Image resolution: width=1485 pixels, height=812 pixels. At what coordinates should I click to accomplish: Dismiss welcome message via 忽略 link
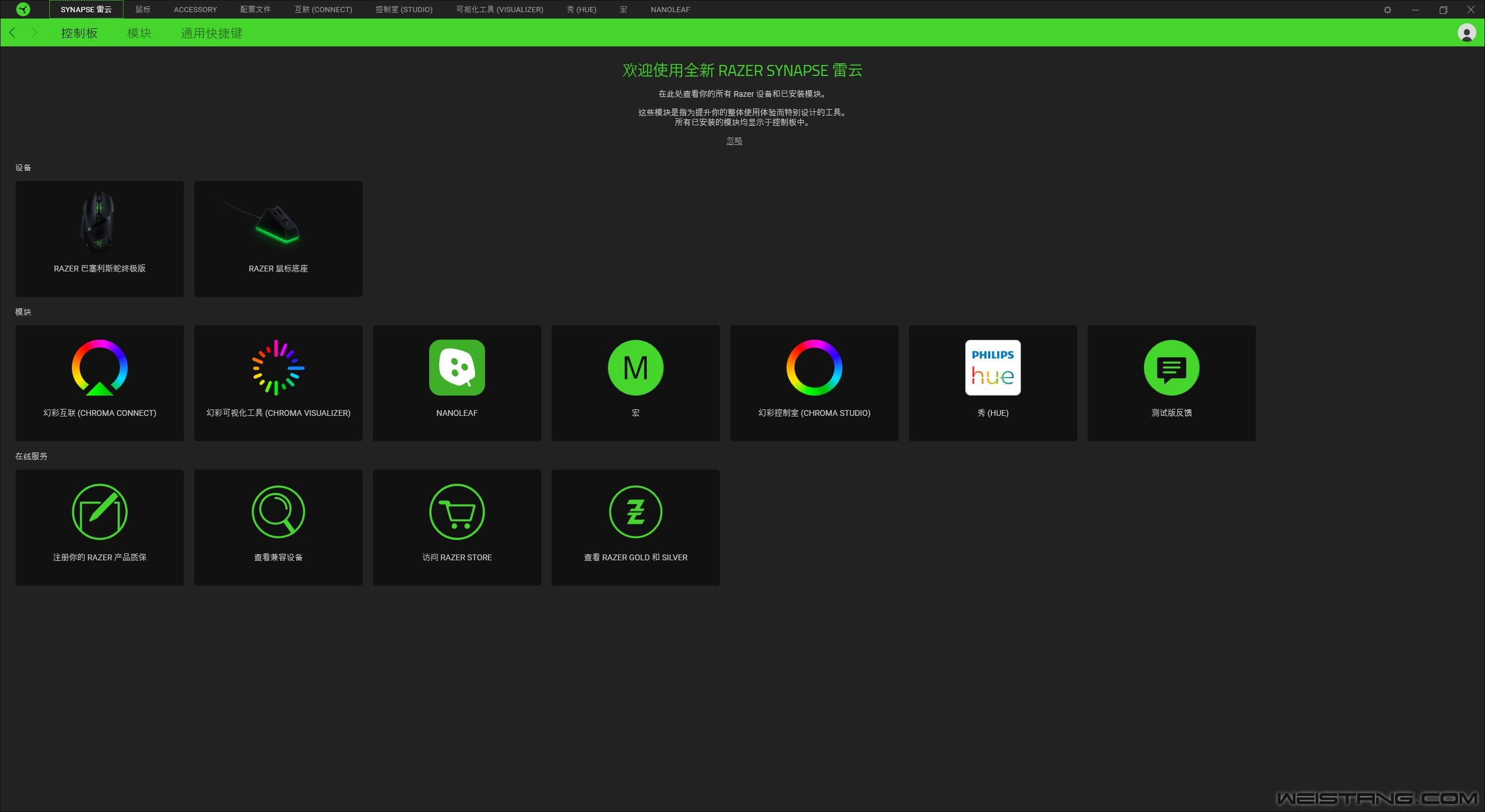tap(734, 141)
